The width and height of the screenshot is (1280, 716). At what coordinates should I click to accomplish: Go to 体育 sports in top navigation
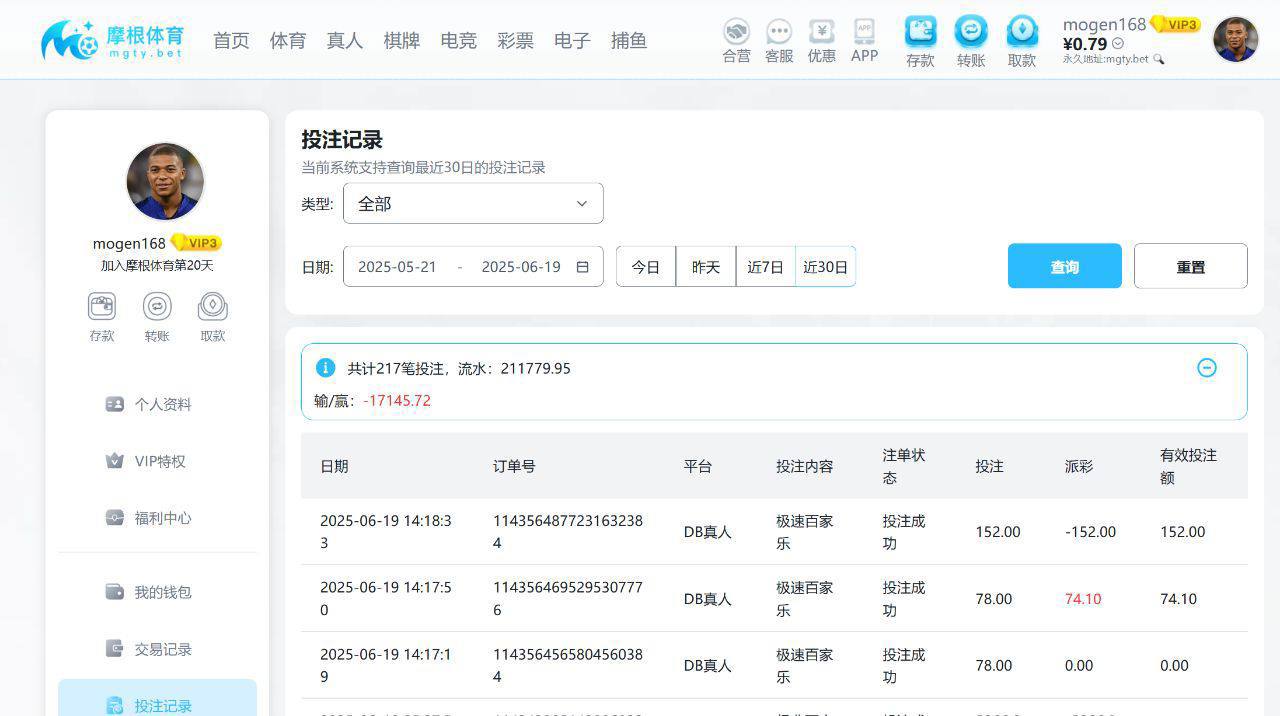[288, 41]
